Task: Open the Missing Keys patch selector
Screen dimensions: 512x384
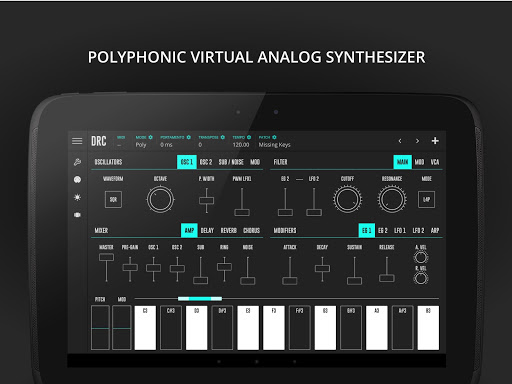Action: point(275,145)
